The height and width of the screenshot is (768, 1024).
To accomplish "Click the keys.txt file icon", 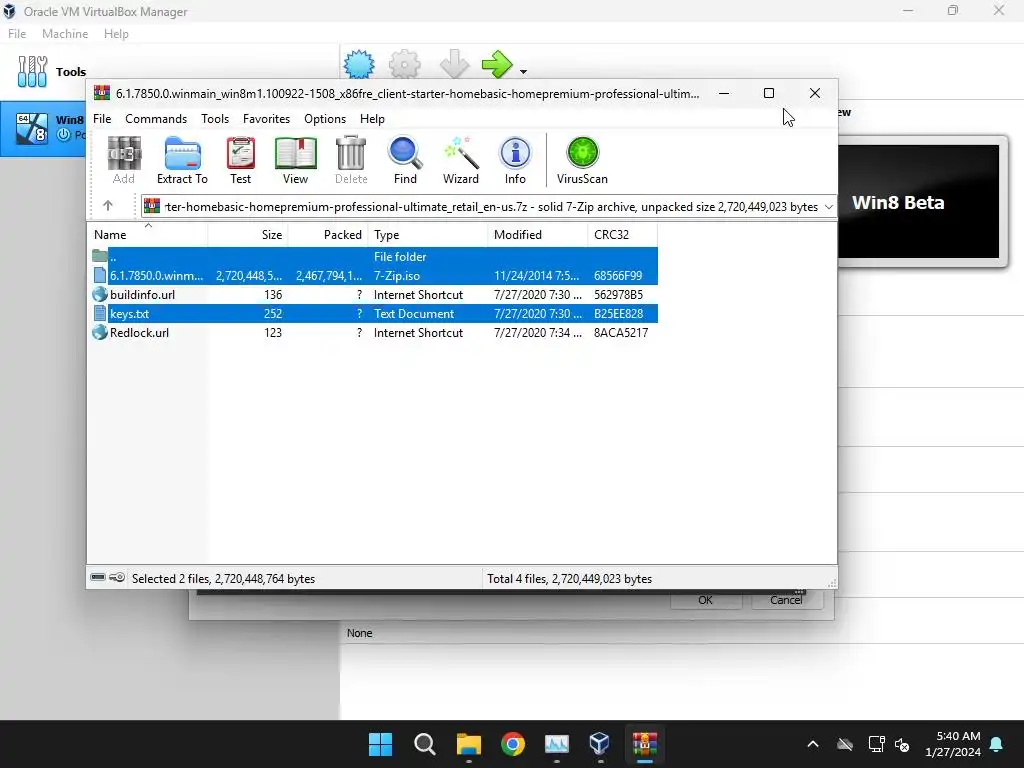I will tap(100, 313).
